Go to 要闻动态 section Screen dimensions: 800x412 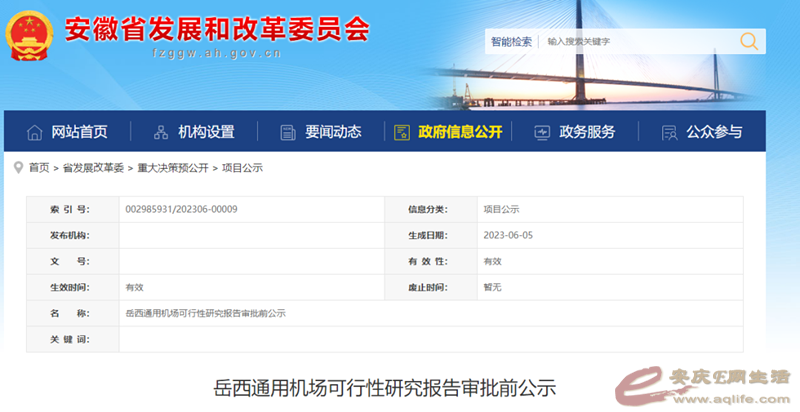point(333,132)
